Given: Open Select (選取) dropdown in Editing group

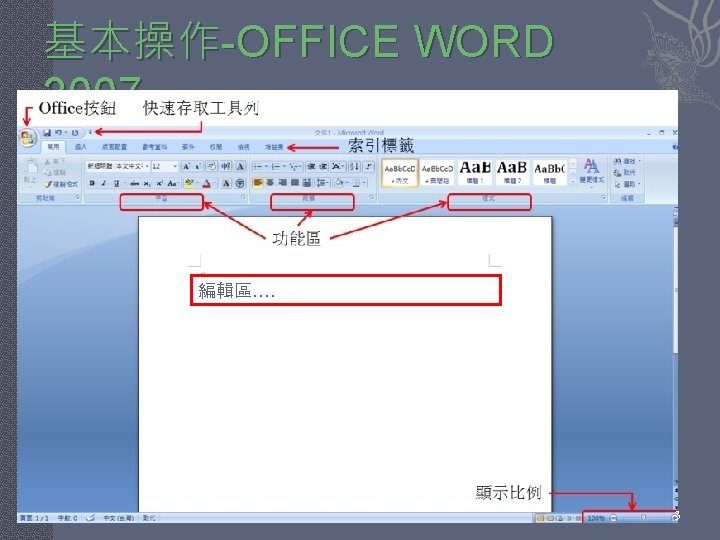Looking at the screenshot, I should [x=626, y=184].
